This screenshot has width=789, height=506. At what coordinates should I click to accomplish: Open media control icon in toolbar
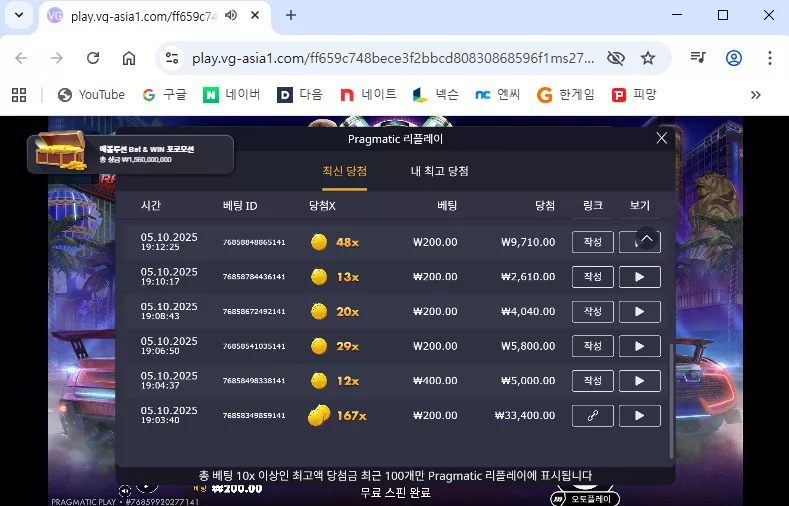tap(698, 58)
